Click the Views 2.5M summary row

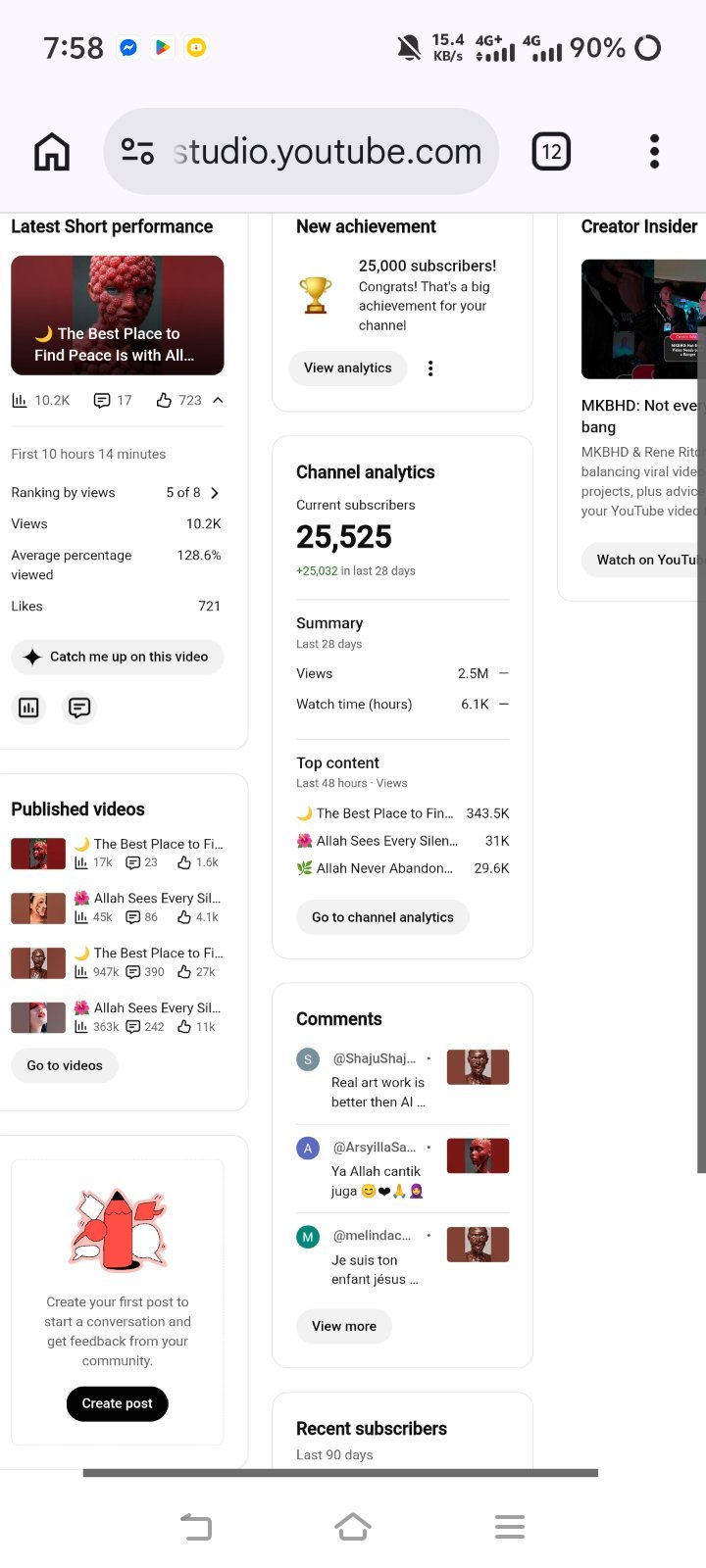click(403, 673)
